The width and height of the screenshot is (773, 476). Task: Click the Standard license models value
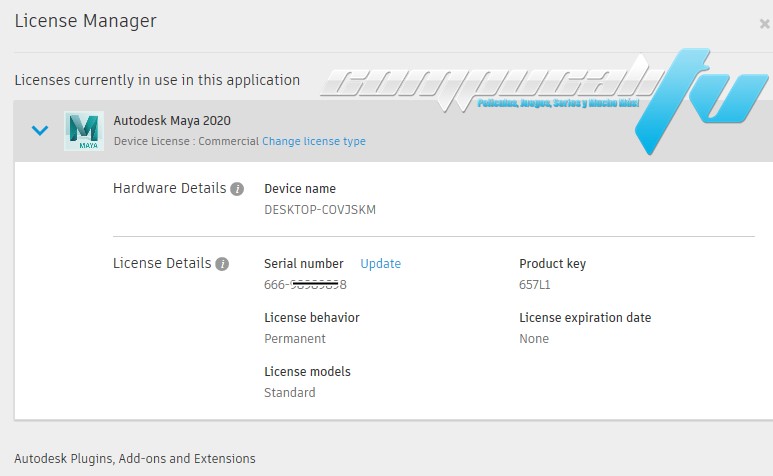(x=290, y=393)
